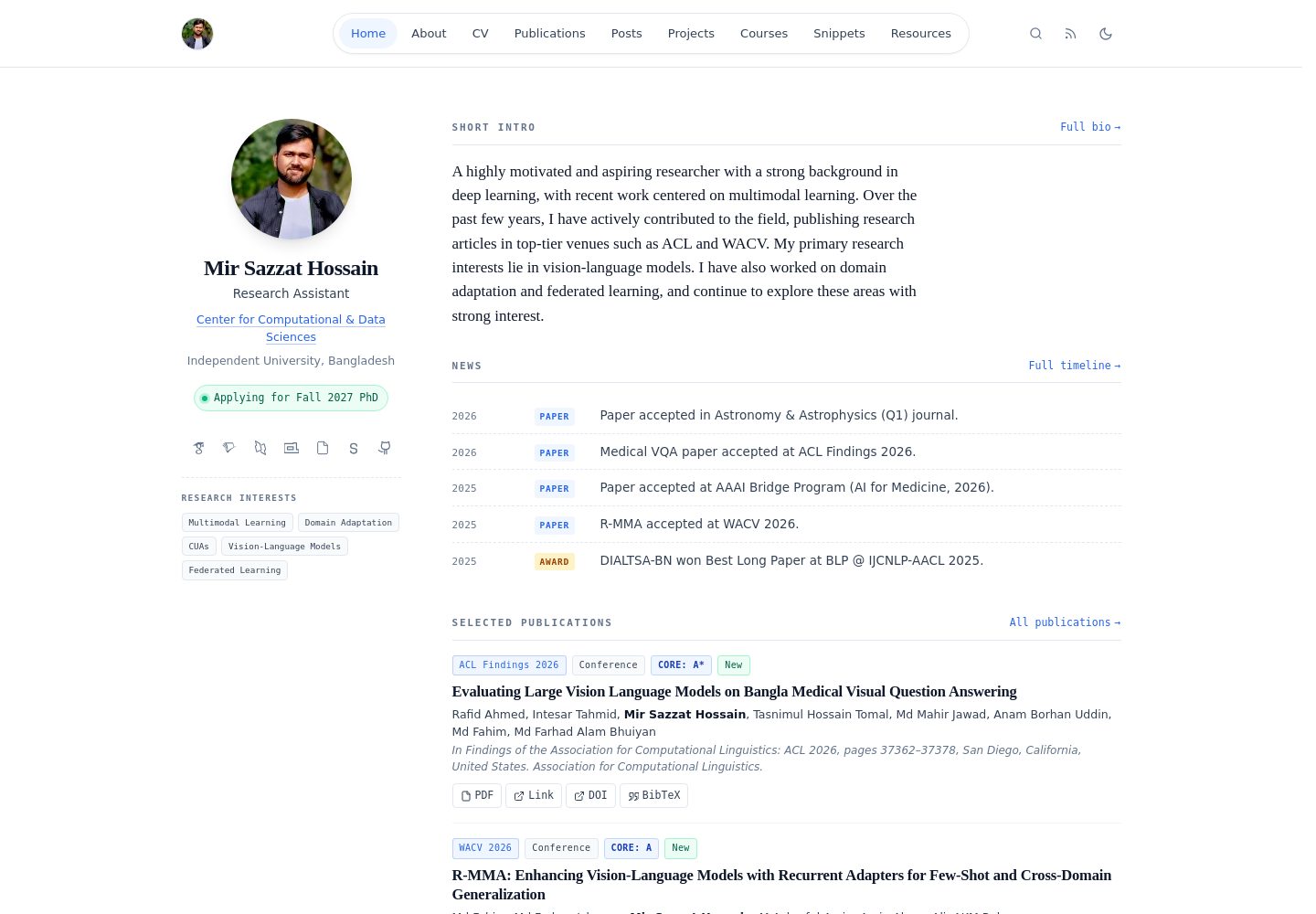Go to the Projects page
The width and height of the screenshot is (1316, 914).
691,34
